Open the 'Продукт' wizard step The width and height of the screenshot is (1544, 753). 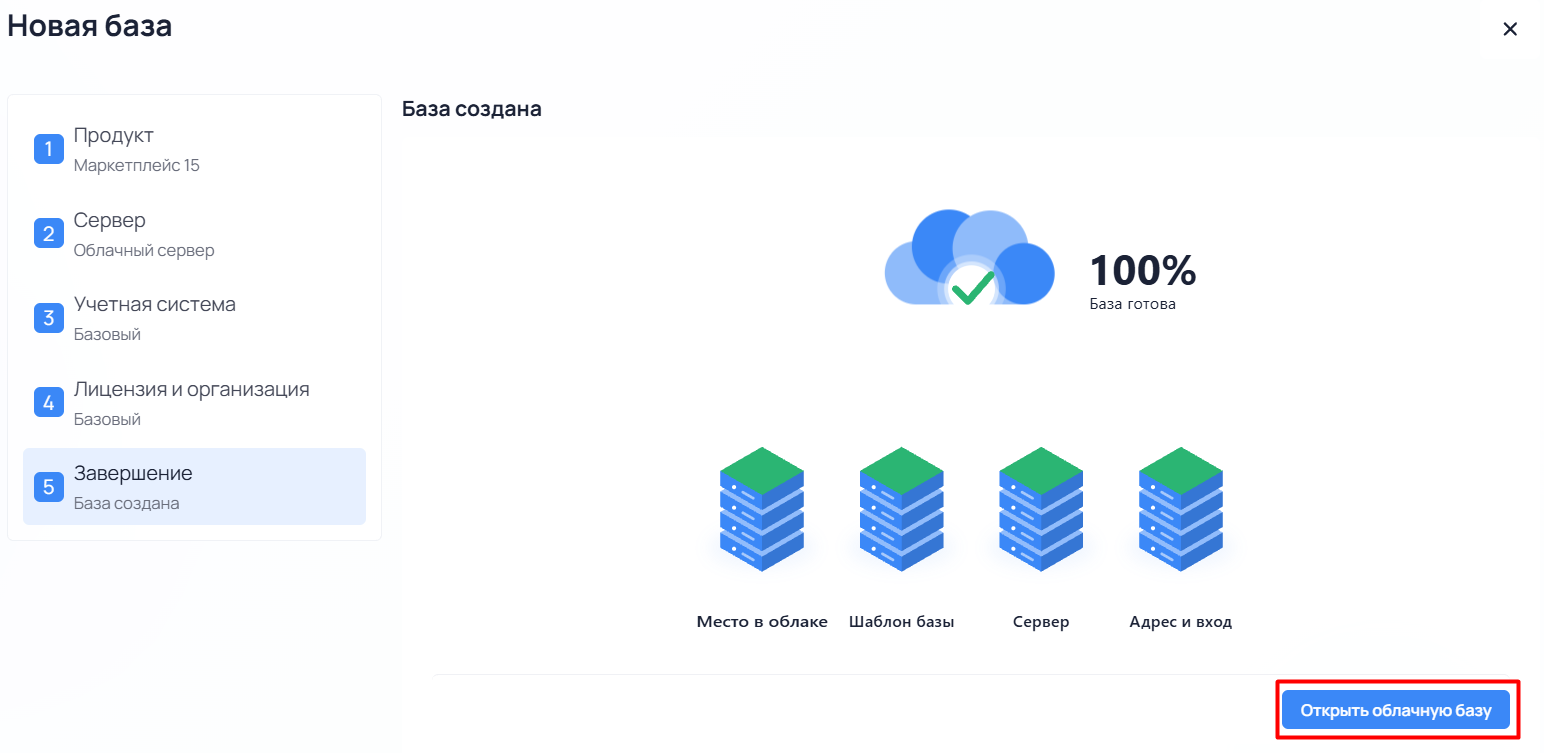click(x=194, y=149)
